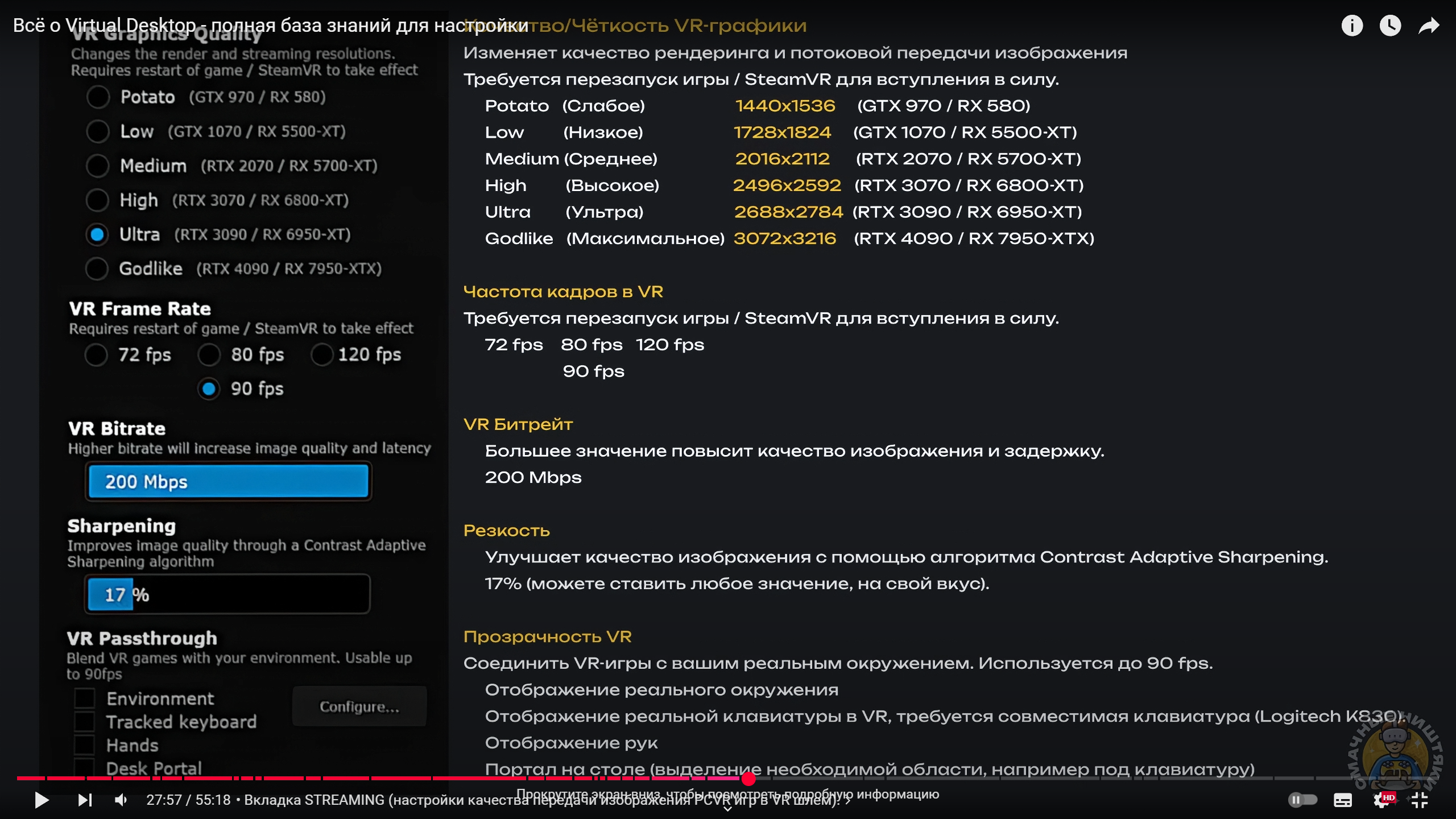Click the Configure... passthrough button

(x=359, y=706)
